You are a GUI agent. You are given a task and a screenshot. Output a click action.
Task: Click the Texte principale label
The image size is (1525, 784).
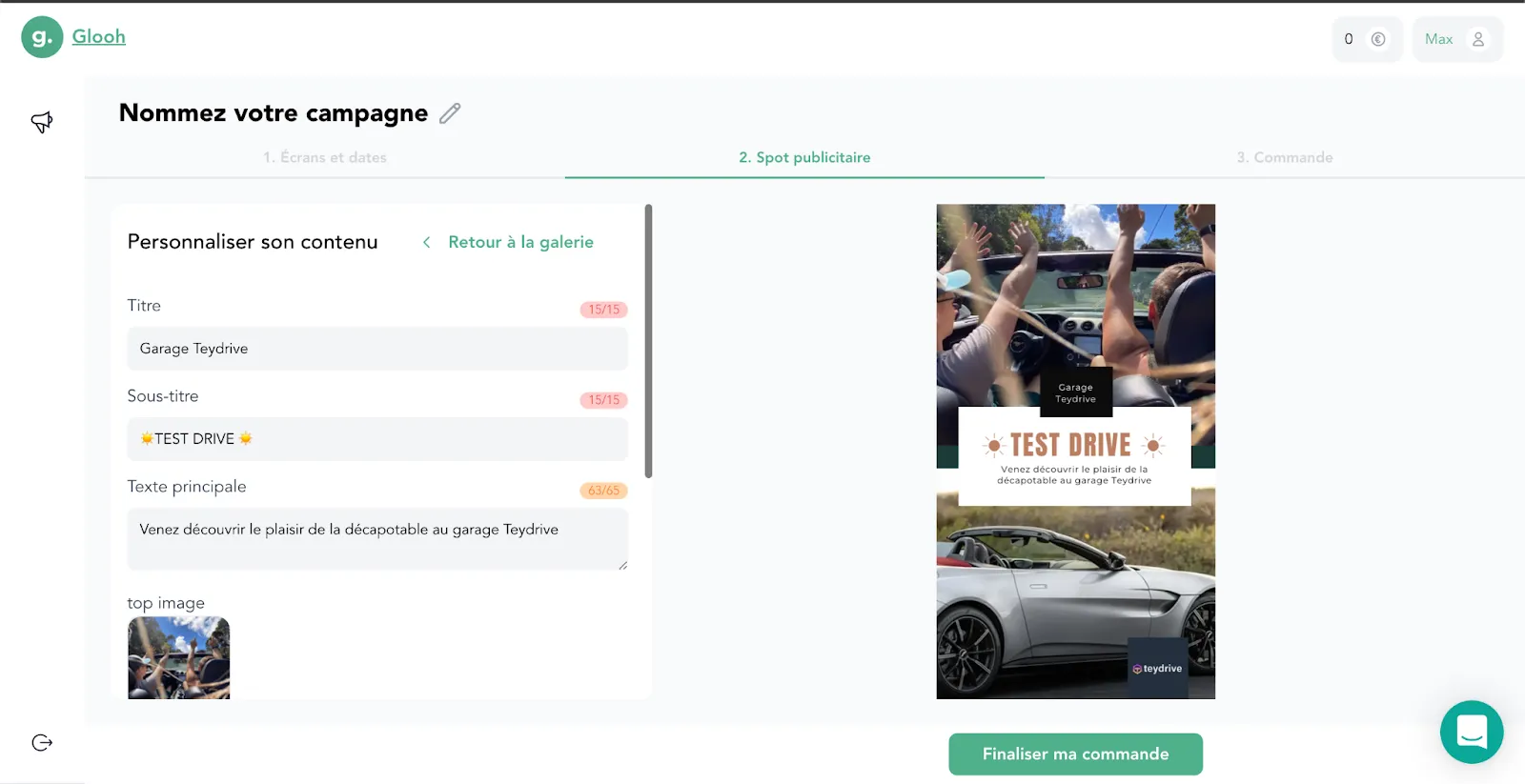(x=187, y=487)
